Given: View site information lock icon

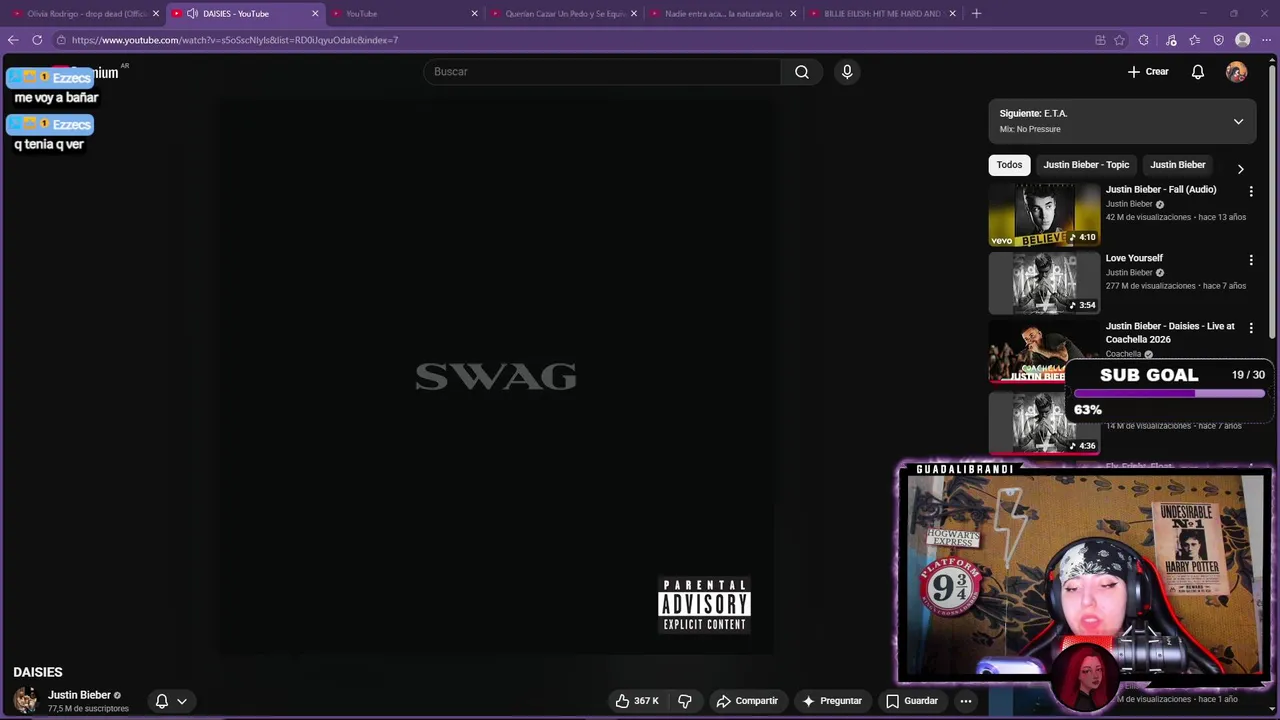Looking at the screenshot, I should [61, 40].
